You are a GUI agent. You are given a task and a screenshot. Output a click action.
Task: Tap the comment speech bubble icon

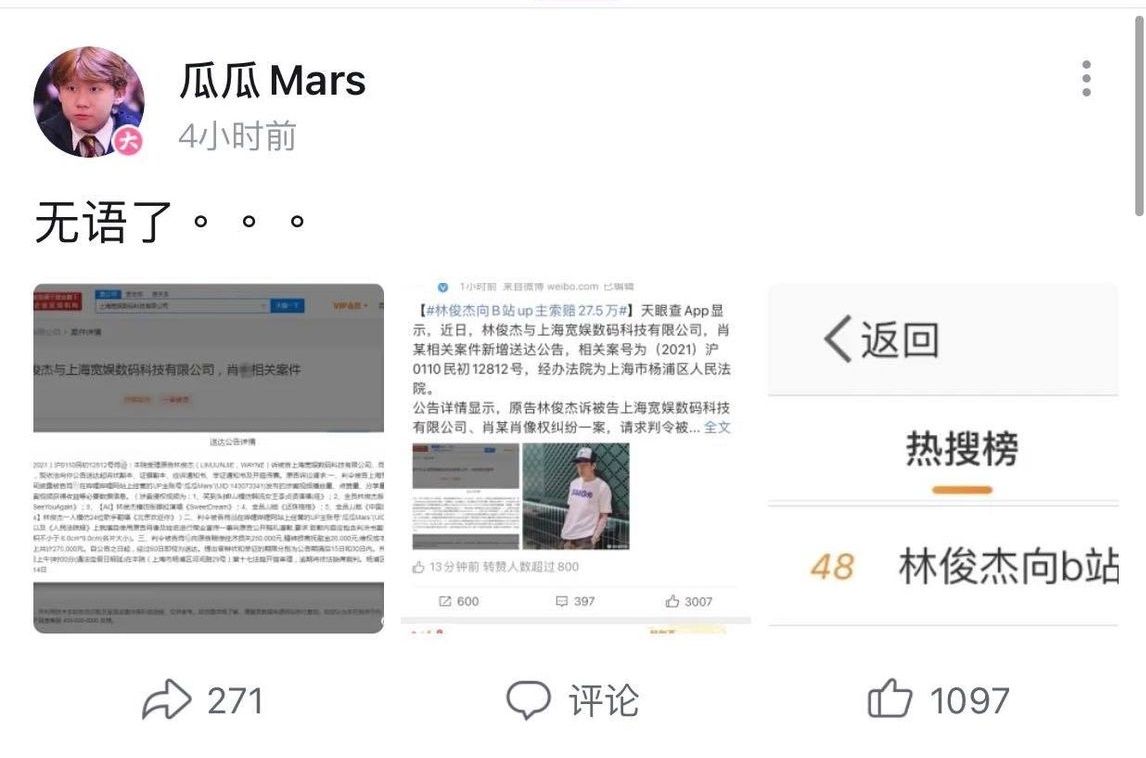(x=528, y=700)
